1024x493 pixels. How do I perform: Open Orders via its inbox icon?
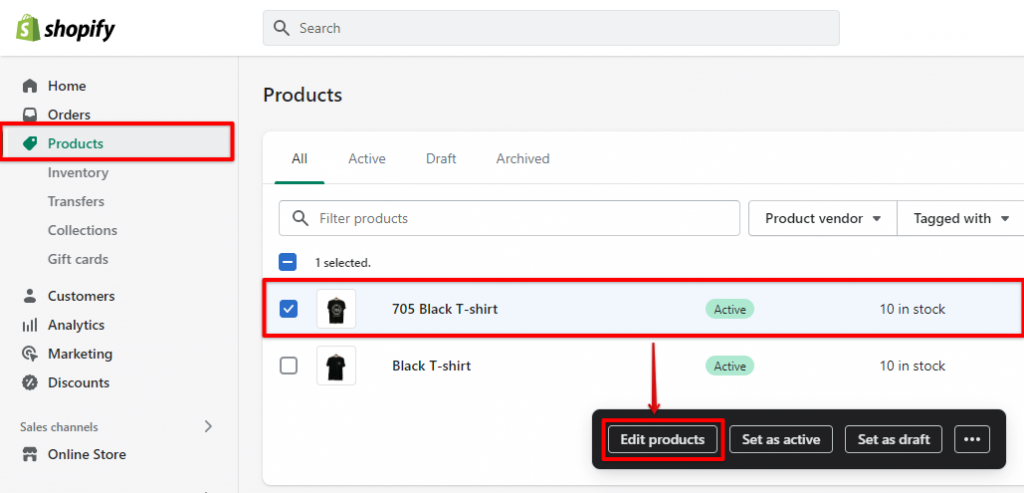coord(30,115)
